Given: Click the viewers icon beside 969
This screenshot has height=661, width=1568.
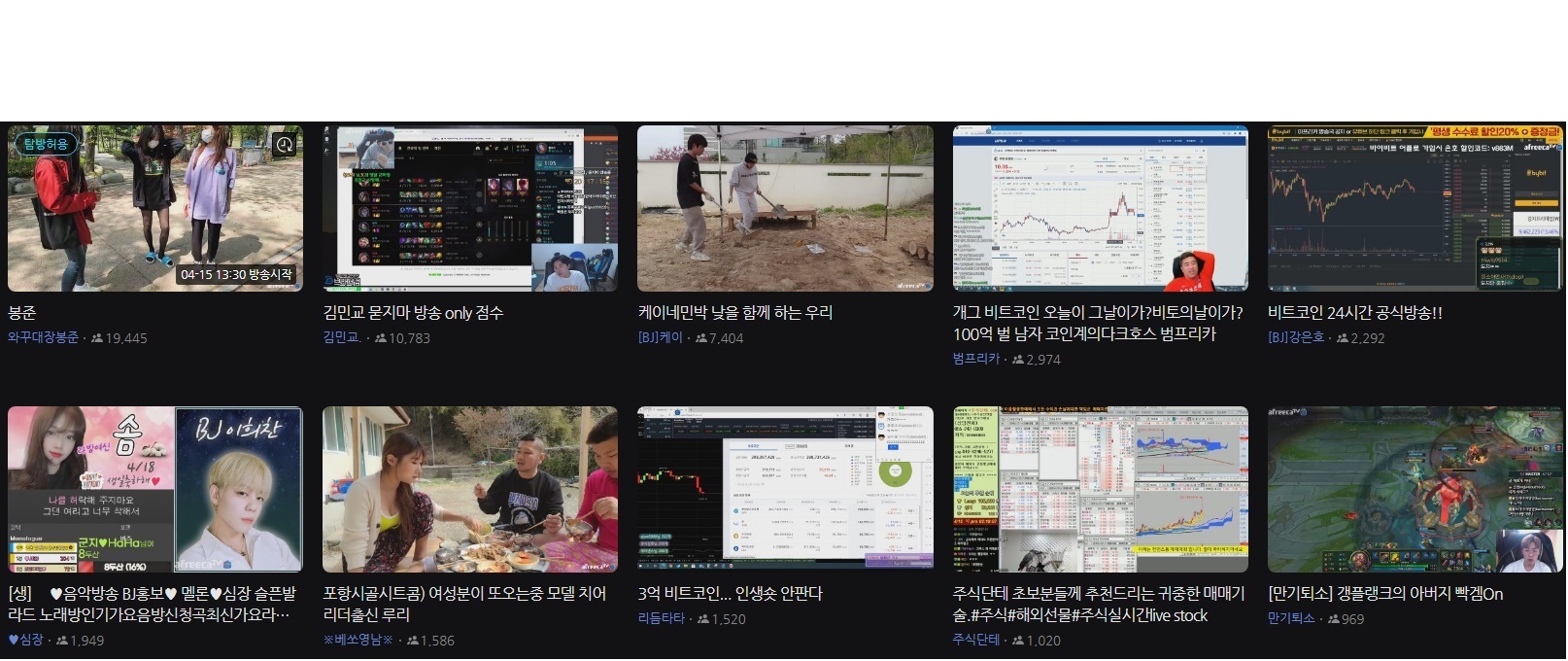Looking at the screenshot, I should (x=1334, y=619).
